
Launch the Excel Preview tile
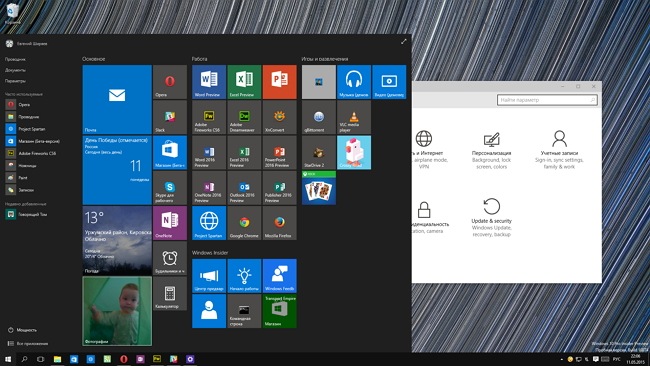[x=244, y=82]
